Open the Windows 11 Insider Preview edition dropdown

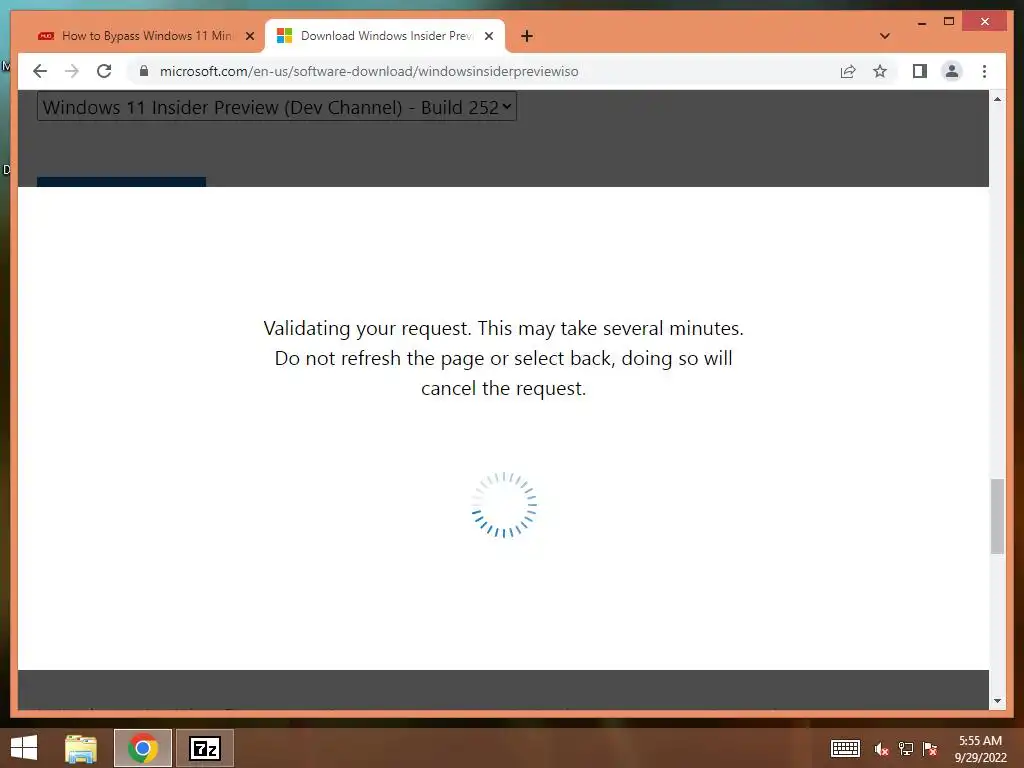click(277, 107)
